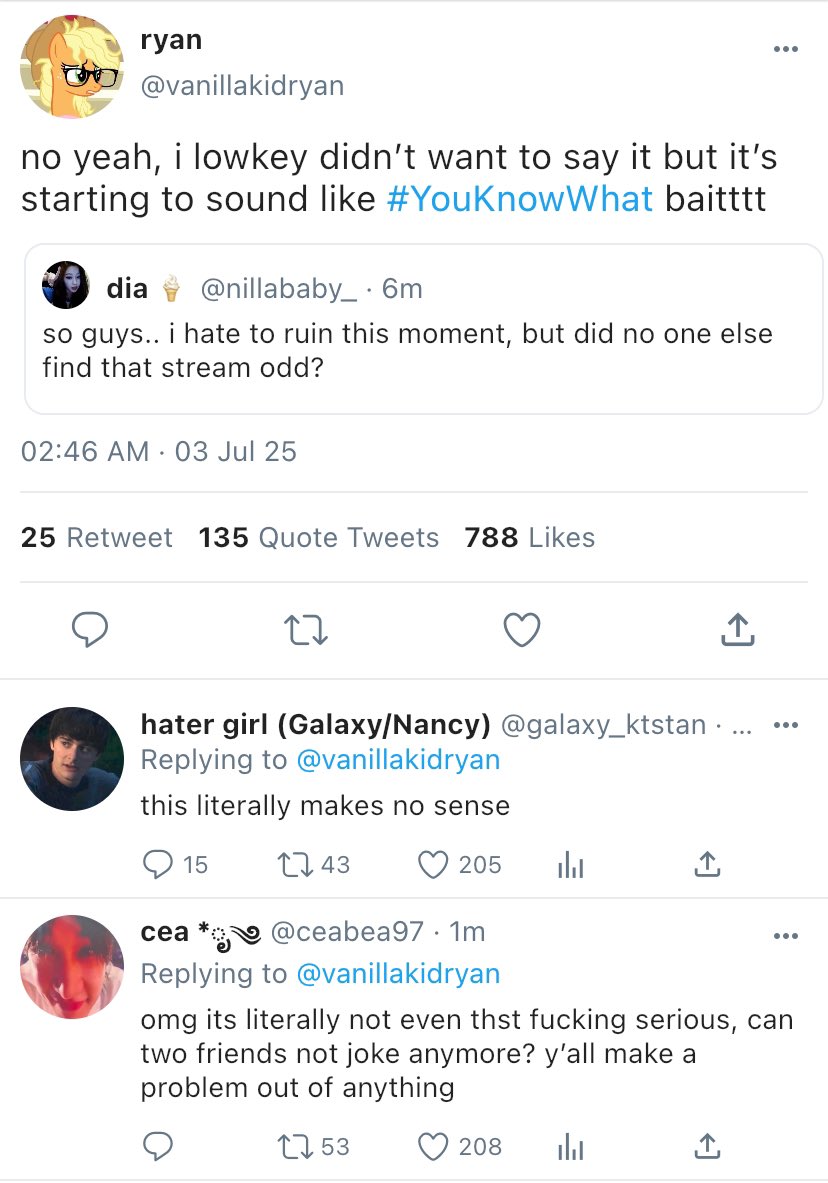
Task: Like ryan's main tweet
Action: 521,630
